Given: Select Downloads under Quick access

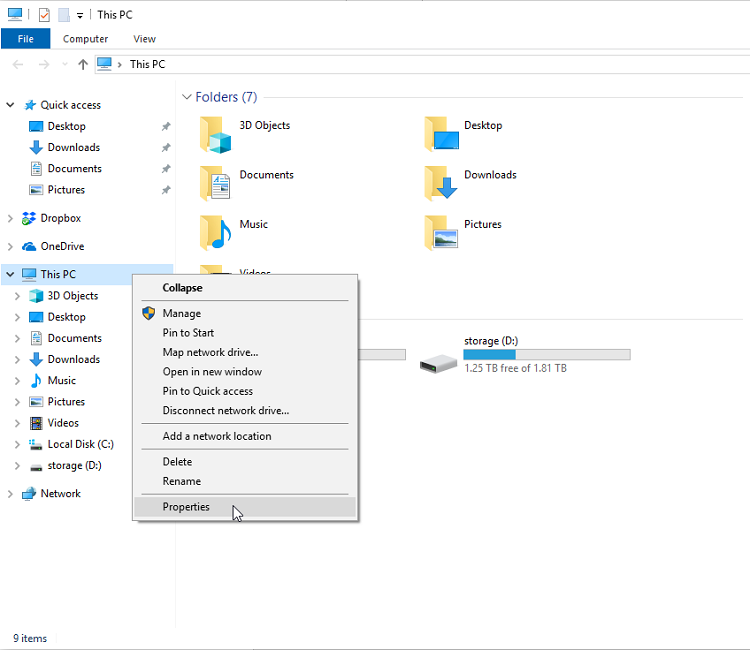Looking at the screenshot, I should [x=74, y=147].
